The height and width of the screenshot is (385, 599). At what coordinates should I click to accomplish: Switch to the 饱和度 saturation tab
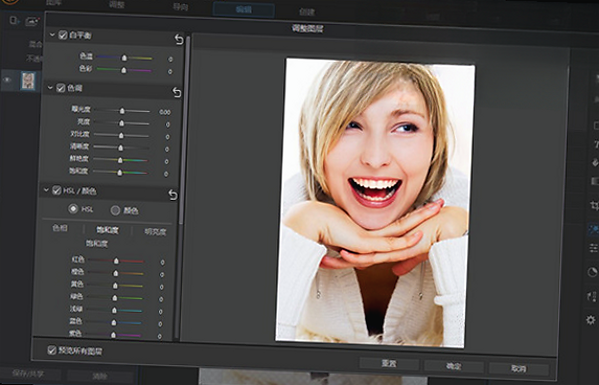(x=107, y=230)
